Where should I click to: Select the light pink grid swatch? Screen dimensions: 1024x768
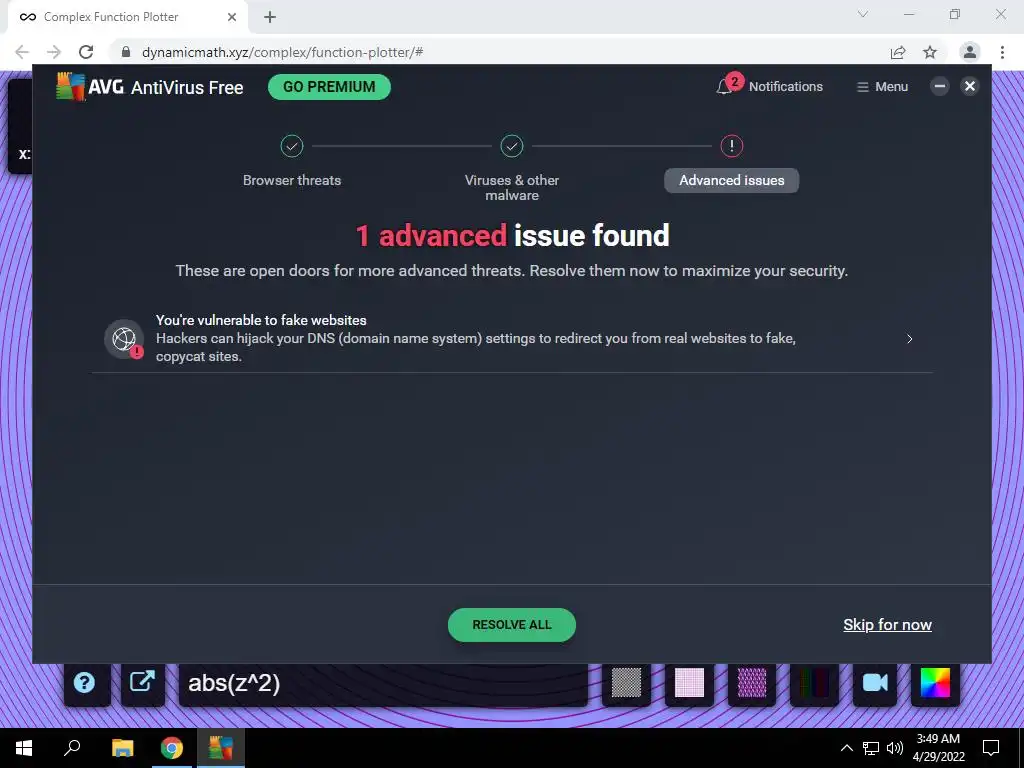pos(689,683)
